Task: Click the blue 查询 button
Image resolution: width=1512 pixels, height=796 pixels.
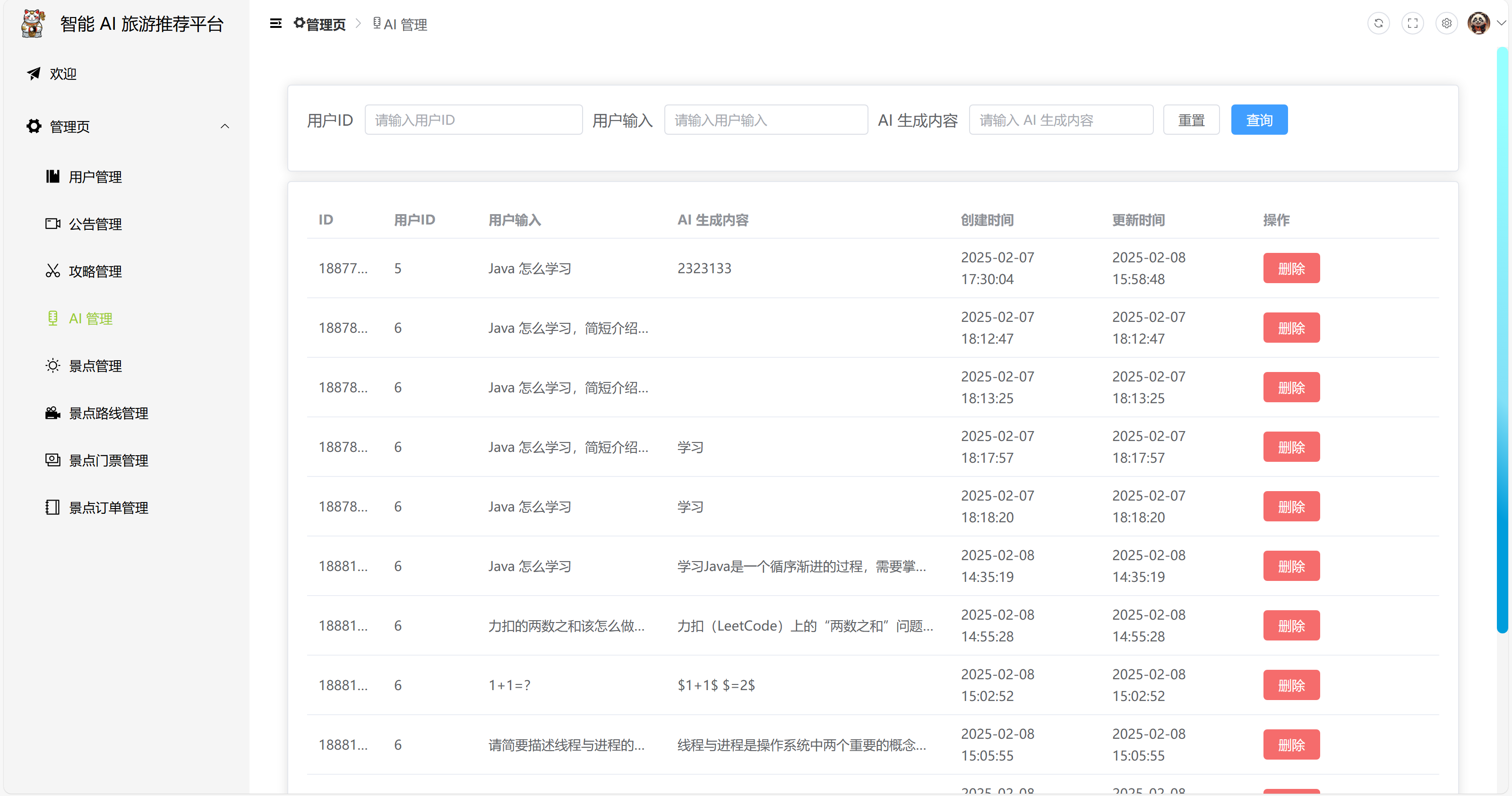Action: [x=1259, y=120]
